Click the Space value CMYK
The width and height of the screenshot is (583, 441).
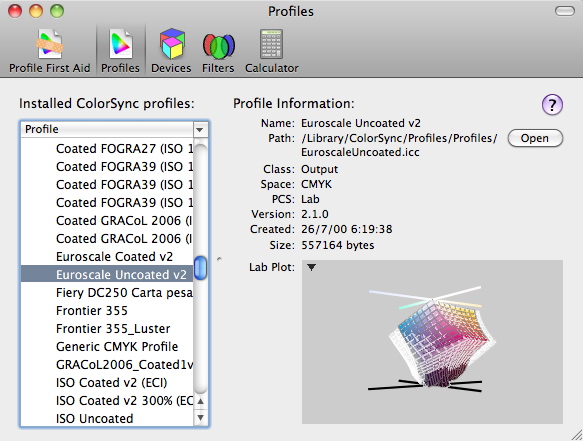316,184
